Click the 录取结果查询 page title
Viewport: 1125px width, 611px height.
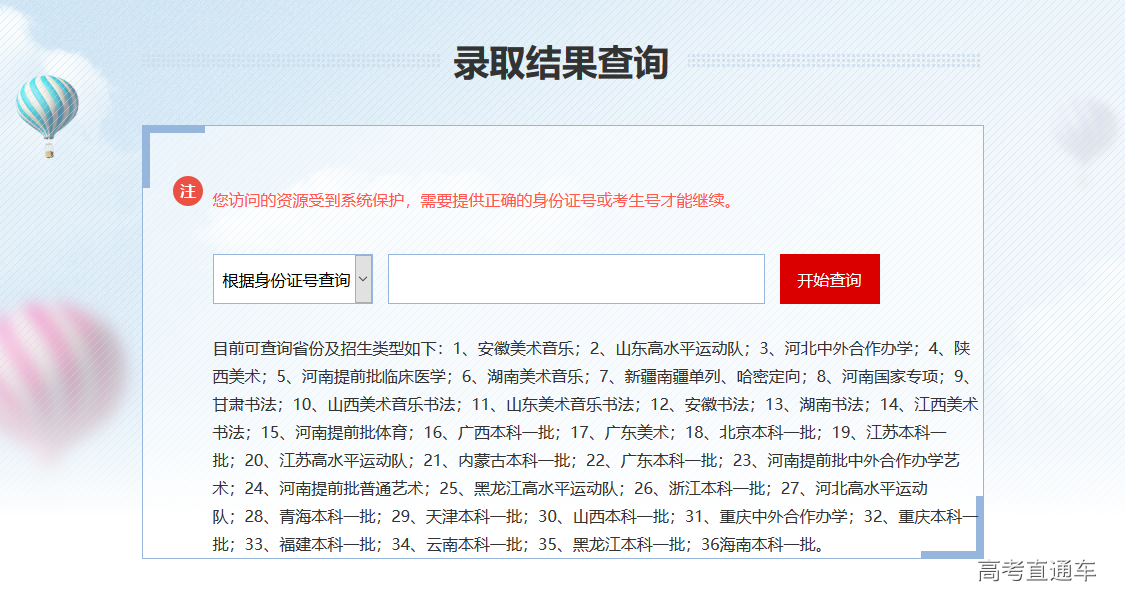click(x=562, y=61)
